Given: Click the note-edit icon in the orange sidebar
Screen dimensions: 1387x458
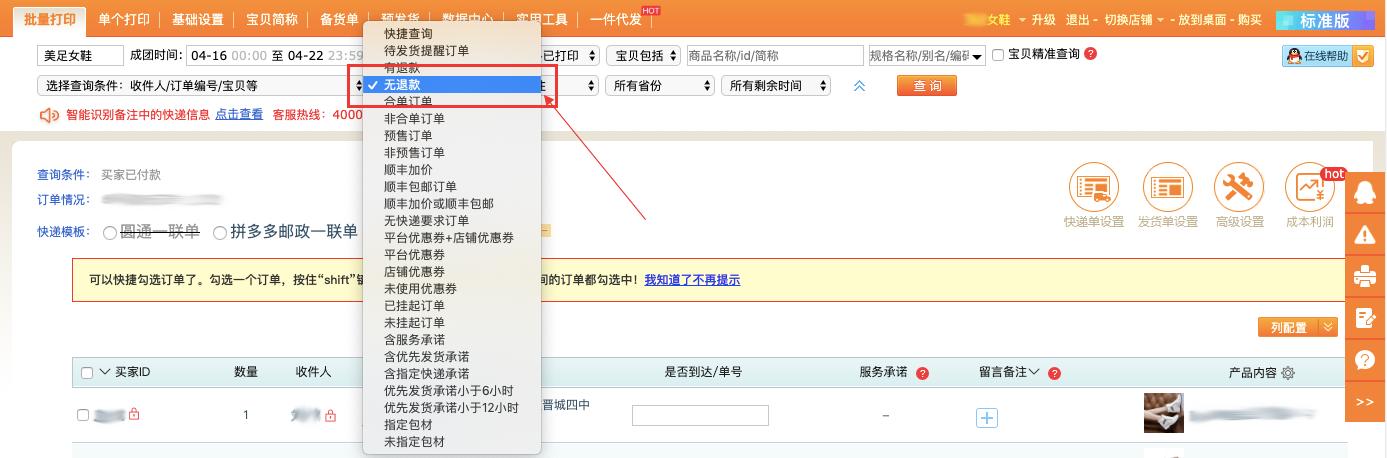Looking at the screenshot, I should tap(1365, 318).
